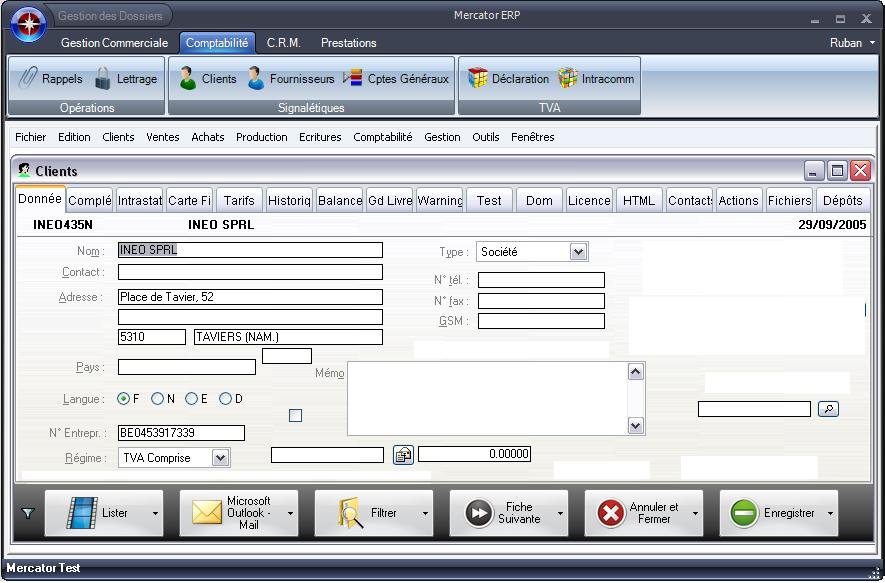885x583 pixels.
Task: Expand the Type Société dropdown
Action: [x=578, y=252]
